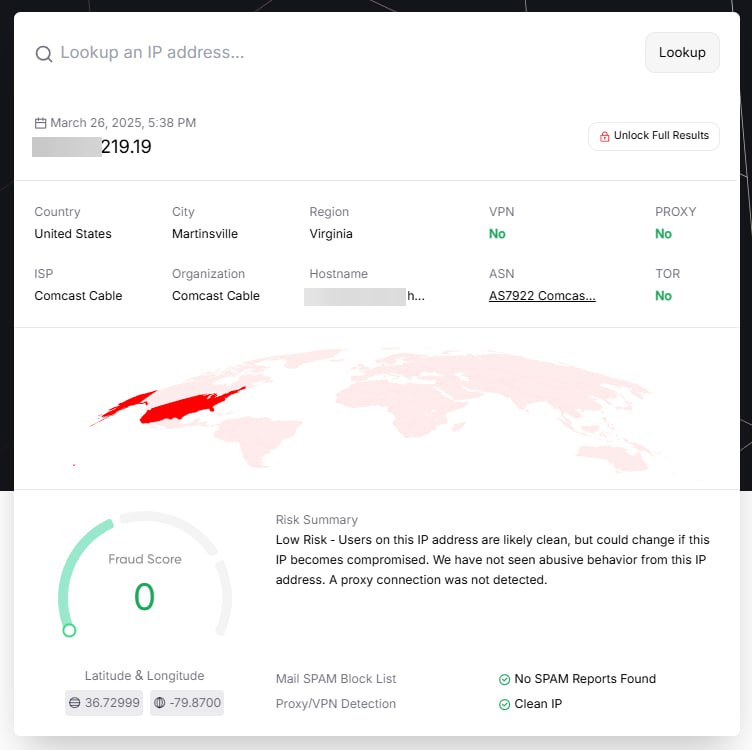752x750 pixels.
Task: Open the AS7922 Comcast ASN link
Action: [x=542, y=296]
